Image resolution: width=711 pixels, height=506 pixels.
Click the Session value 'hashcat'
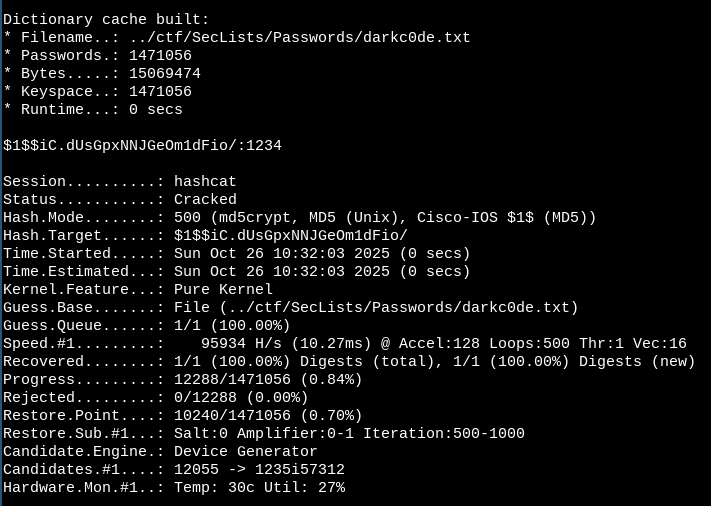point(205,181)
